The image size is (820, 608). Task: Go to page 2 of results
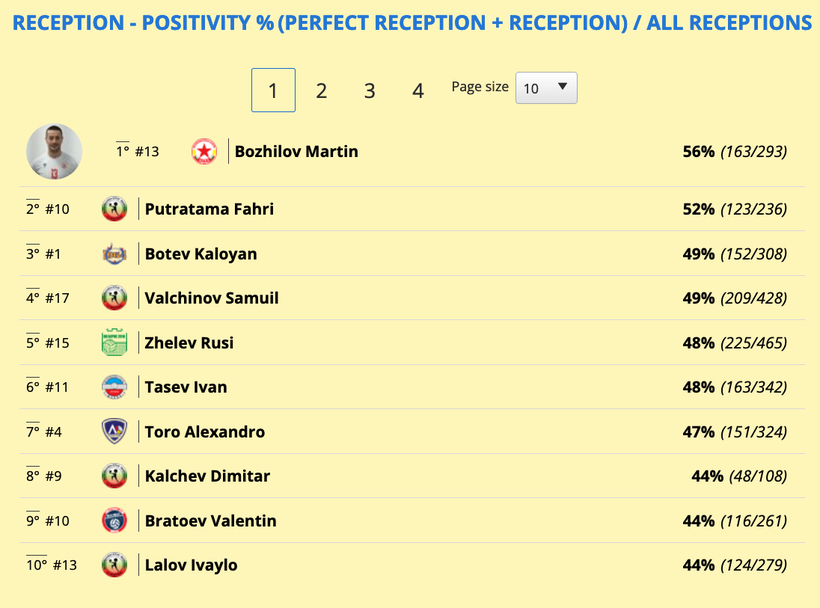[321, 91]
